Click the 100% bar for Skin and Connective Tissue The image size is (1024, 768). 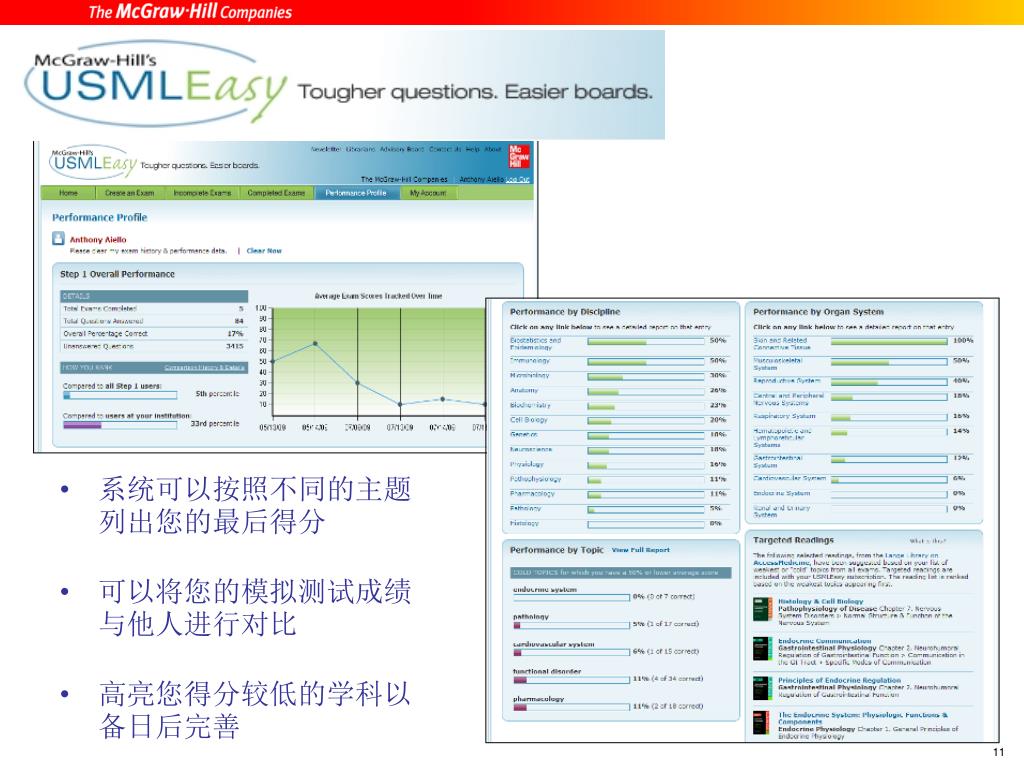(889, 341)
